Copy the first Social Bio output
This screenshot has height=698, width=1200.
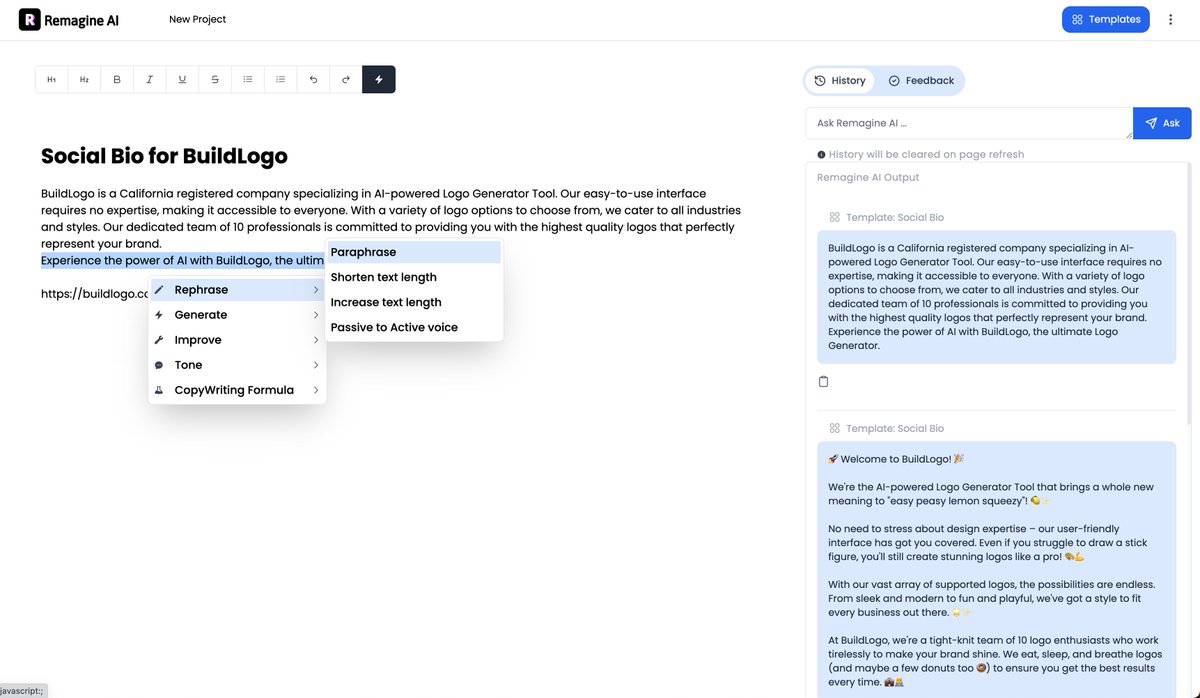[824, 381]
